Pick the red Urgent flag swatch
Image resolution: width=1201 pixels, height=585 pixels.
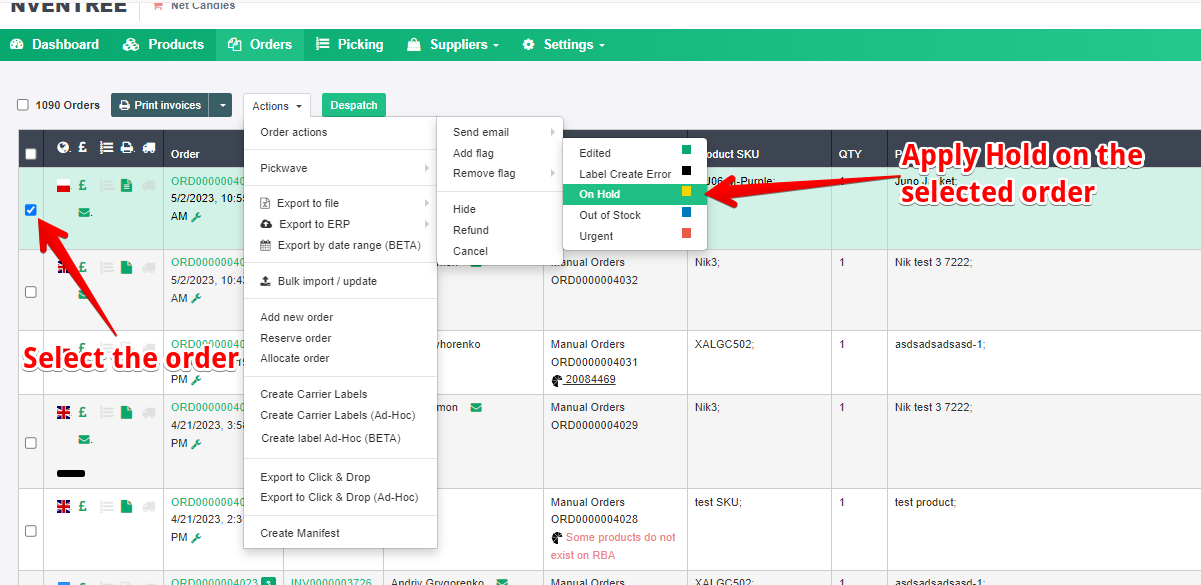click(687, 233)
